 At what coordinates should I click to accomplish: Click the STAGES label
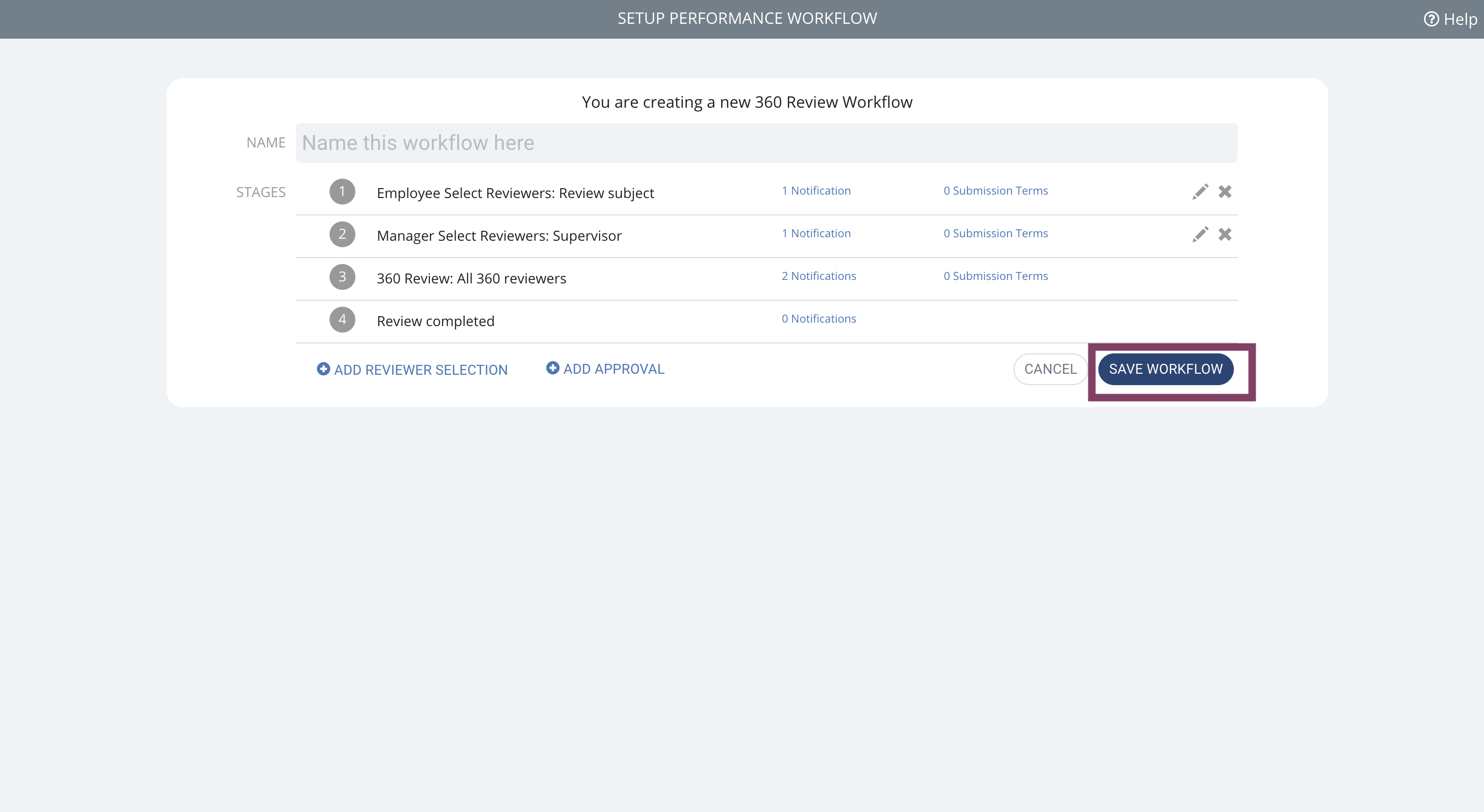(261, 192)
